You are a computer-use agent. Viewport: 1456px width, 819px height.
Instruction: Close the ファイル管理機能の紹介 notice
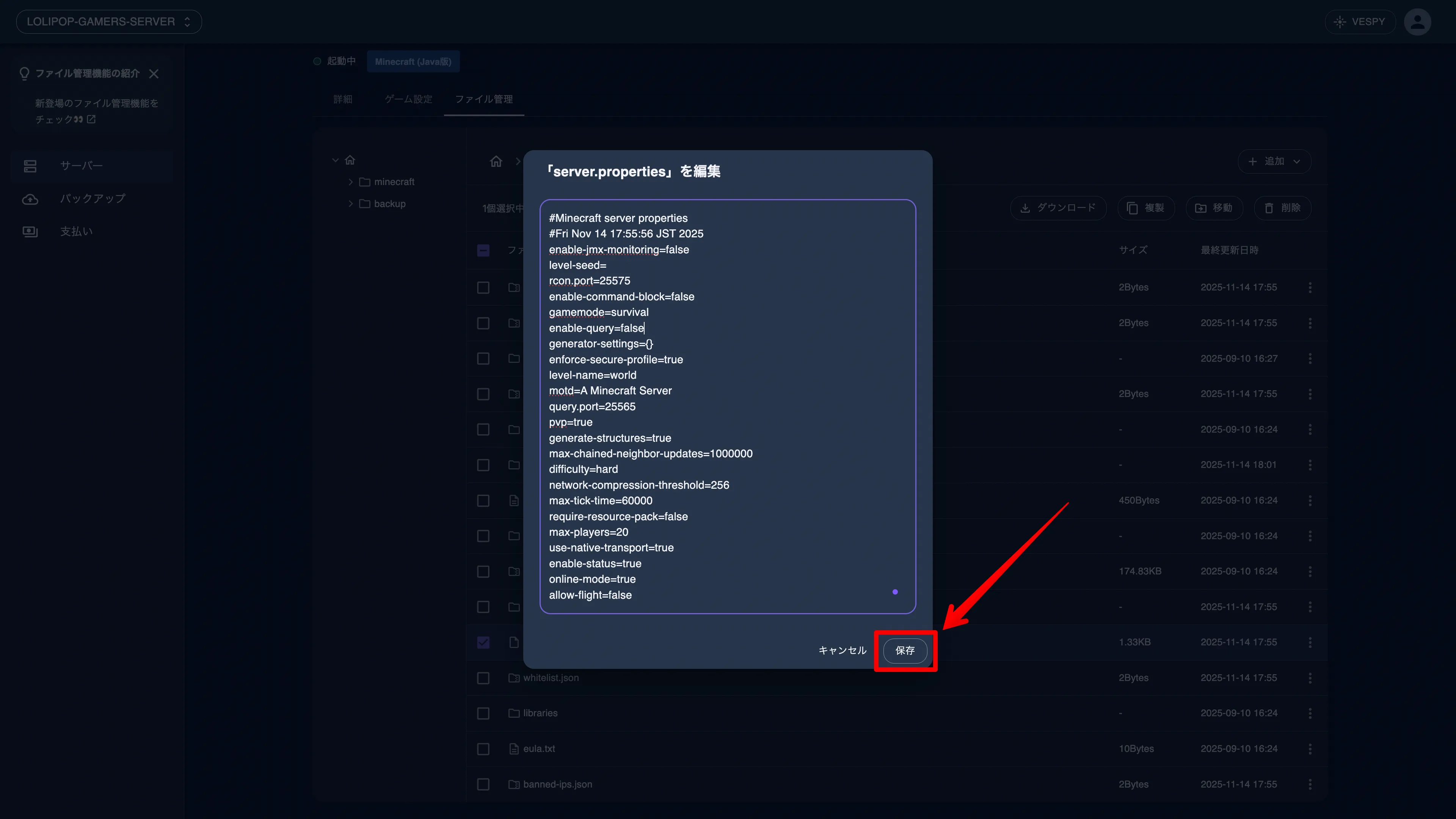[x=154, y=74]
